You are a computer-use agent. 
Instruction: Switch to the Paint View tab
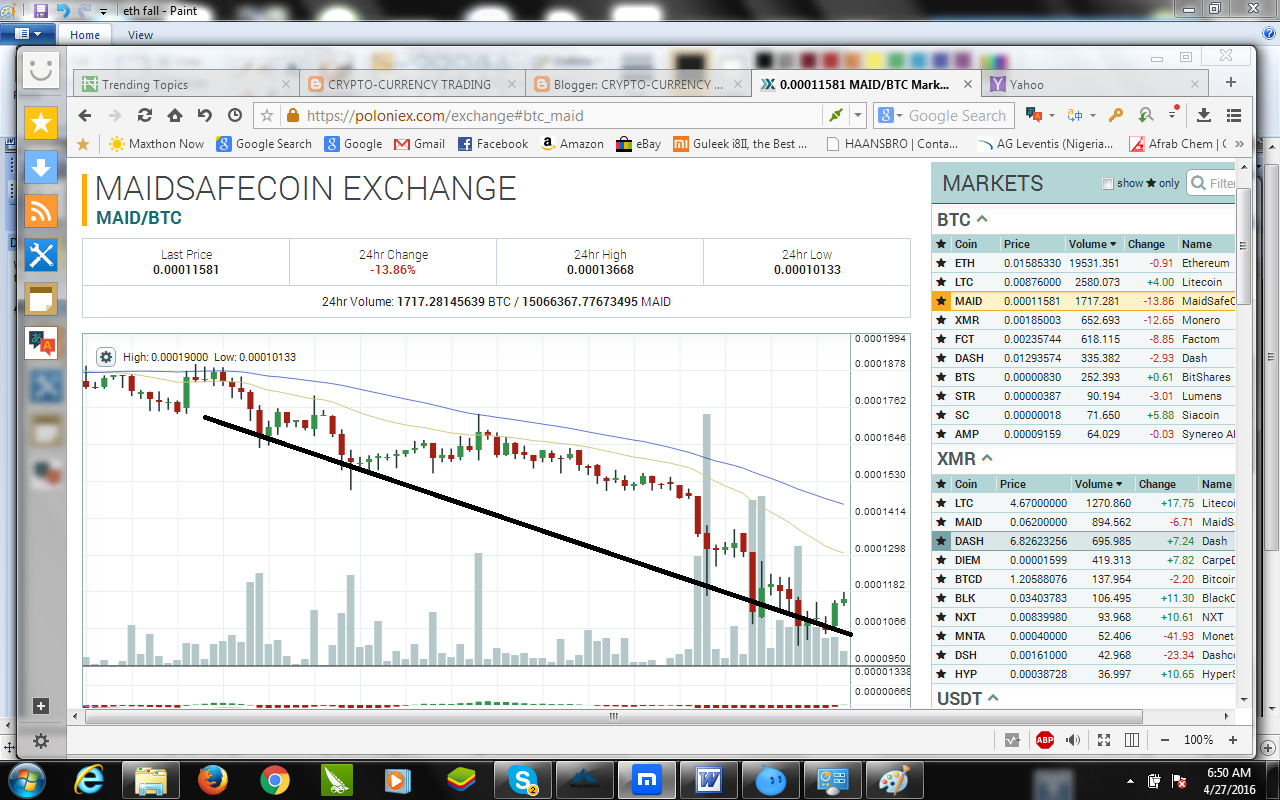[x=140, y=35]
